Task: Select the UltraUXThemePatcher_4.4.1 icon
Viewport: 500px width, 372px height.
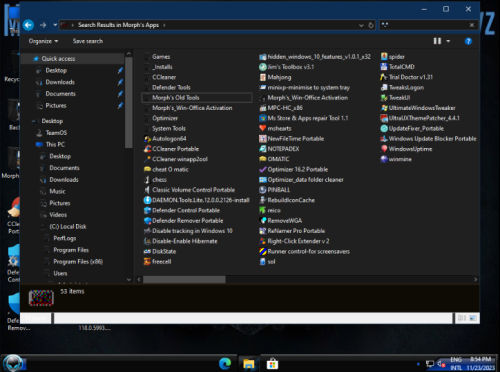Action: 384,118
